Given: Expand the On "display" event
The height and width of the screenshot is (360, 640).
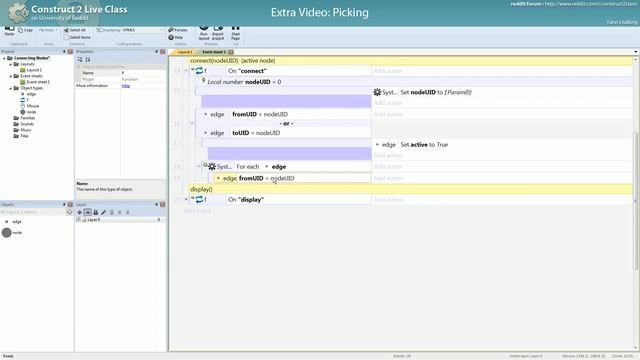Looking at the screenshot, I should pos(186,199).
